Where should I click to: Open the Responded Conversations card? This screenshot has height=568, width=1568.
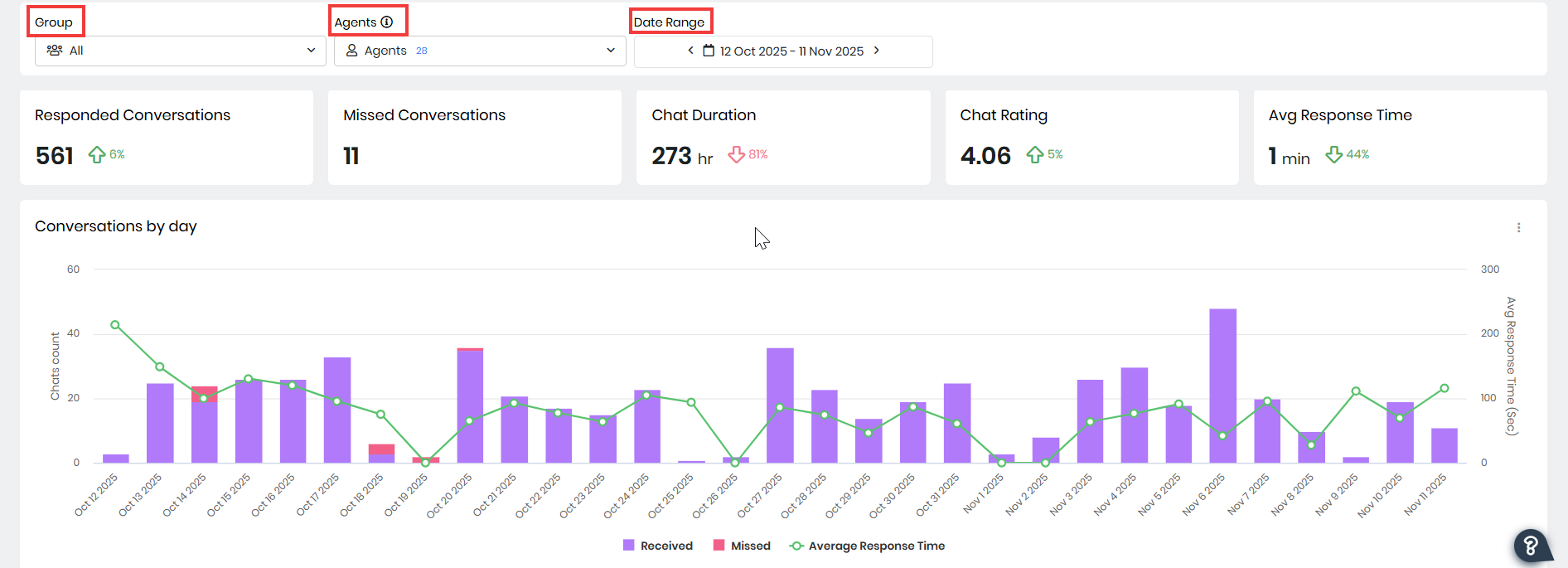tap(167, 137)
